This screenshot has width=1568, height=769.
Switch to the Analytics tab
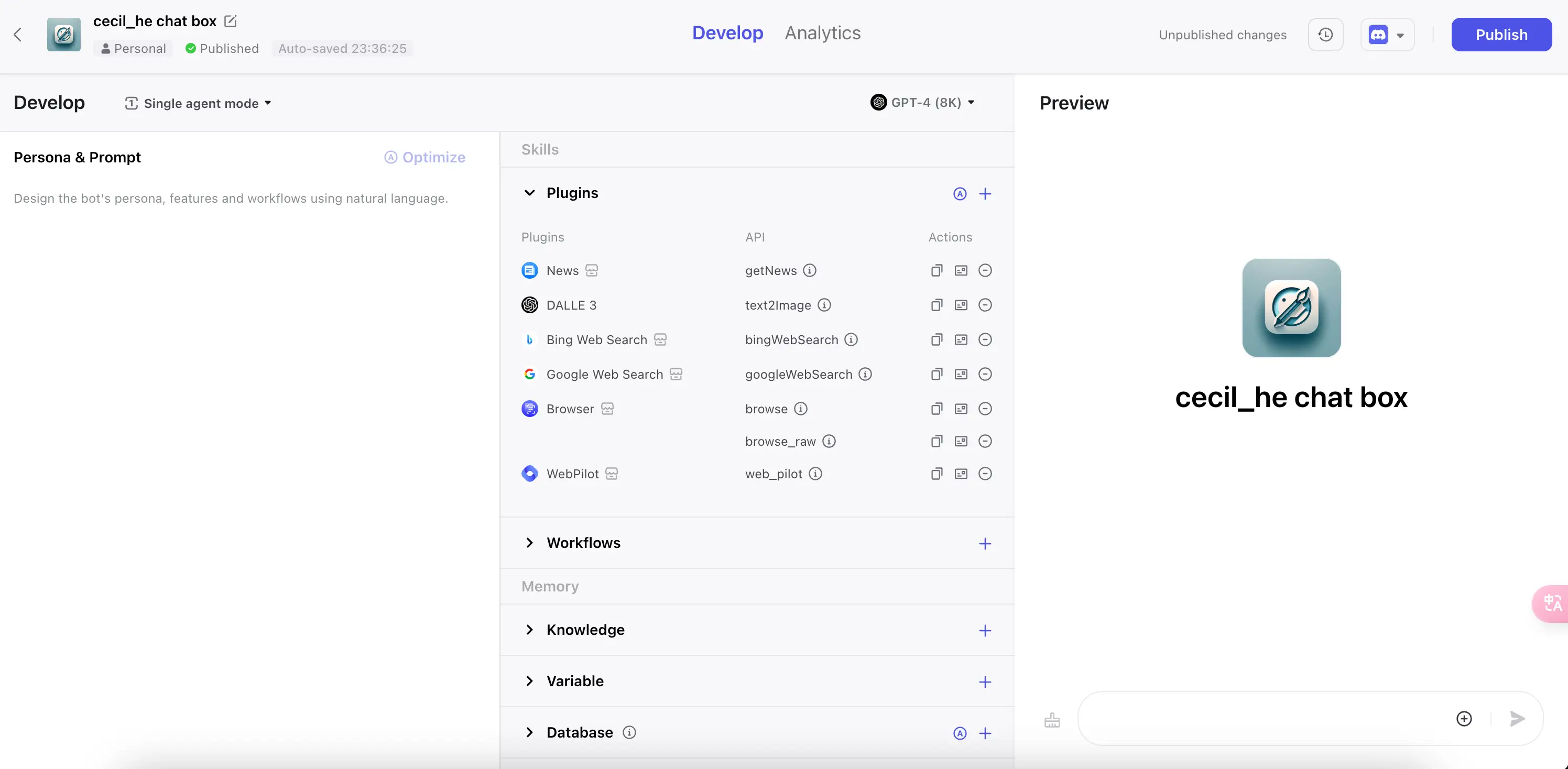point(822,33)
